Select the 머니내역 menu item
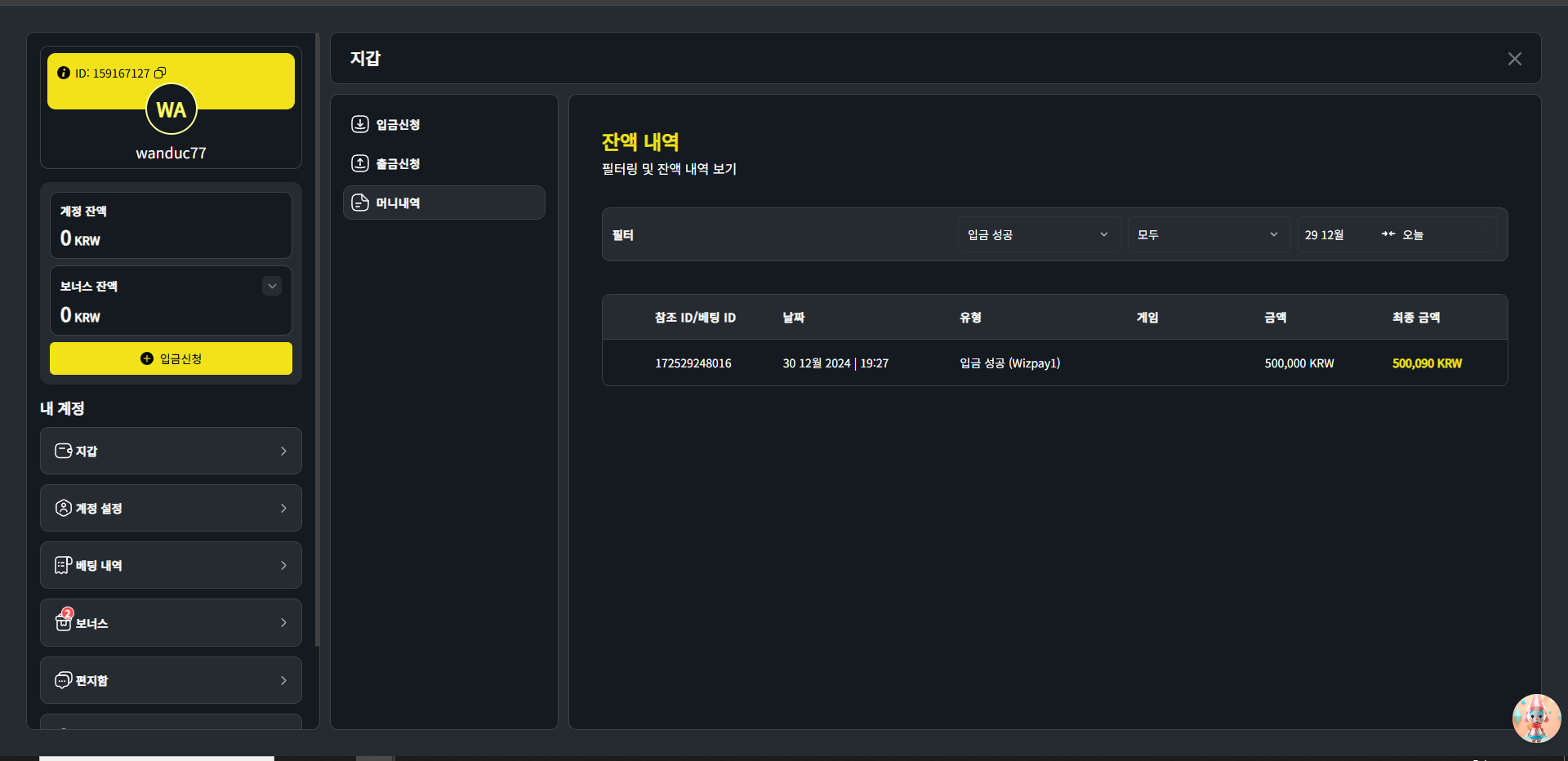 point(444,202)
